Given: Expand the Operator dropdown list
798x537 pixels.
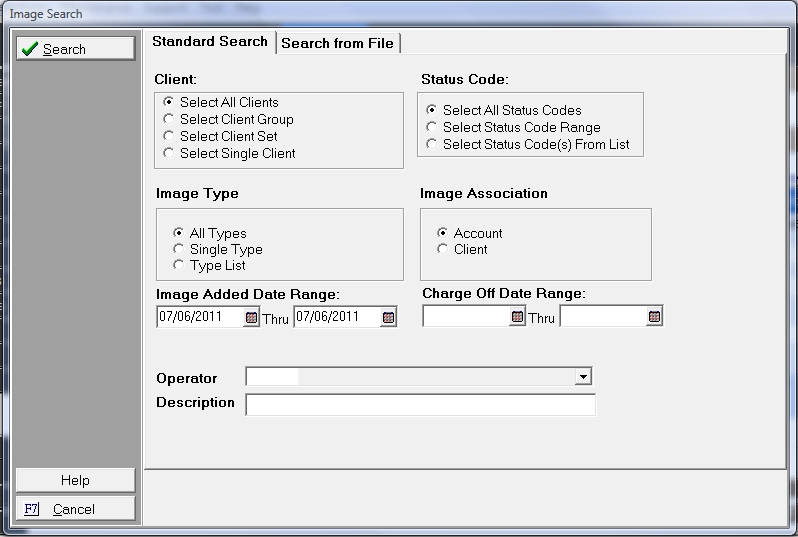Looking at the screenshot, I should pos(582,377).
